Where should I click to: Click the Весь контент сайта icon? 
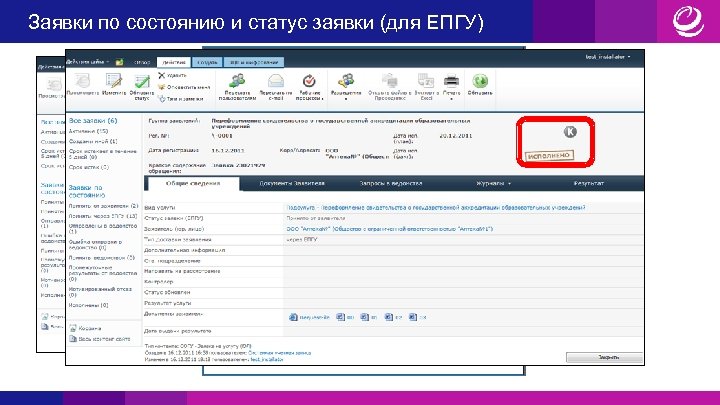click(x=73, y=339)
